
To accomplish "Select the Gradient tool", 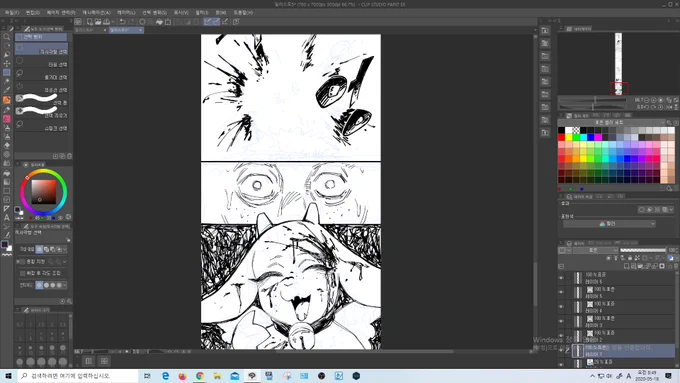I will click(7, 182).
